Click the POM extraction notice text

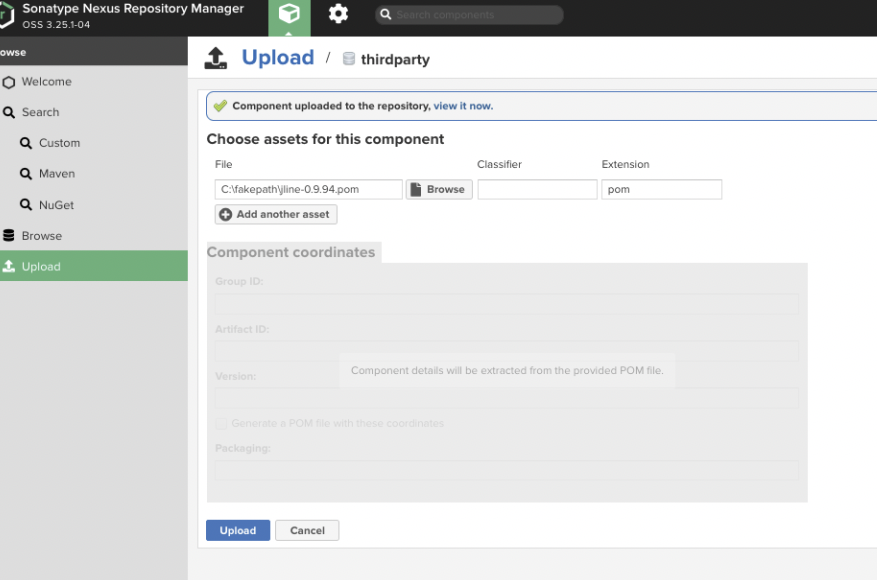(507, 370)
